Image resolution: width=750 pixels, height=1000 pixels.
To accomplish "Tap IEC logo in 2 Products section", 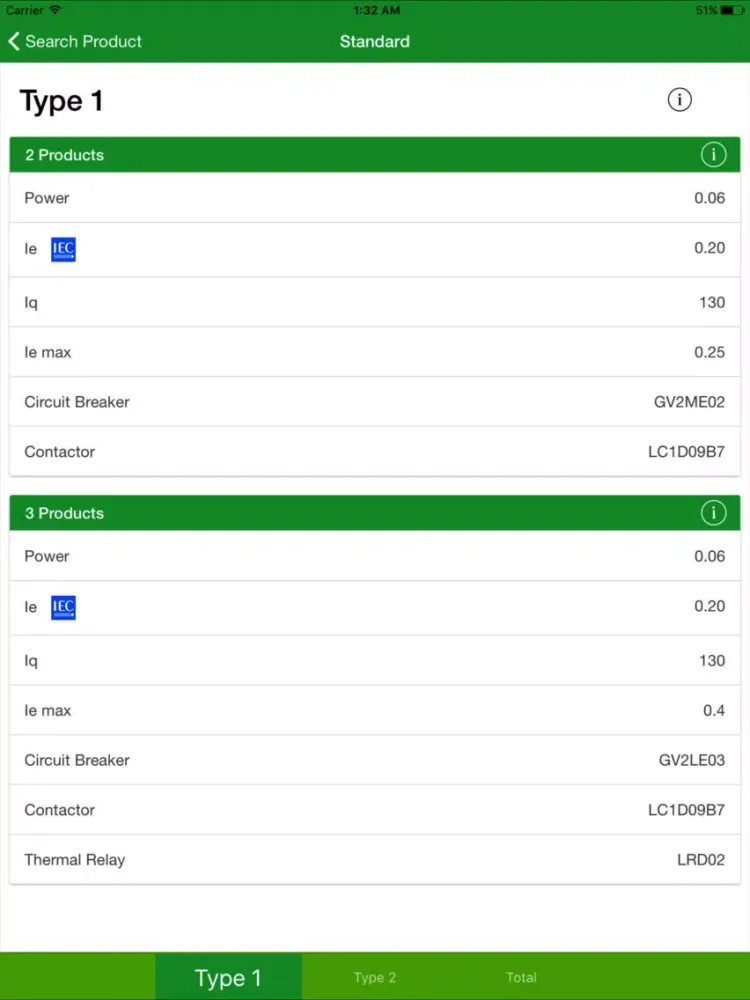I will (x=63, y=249).
